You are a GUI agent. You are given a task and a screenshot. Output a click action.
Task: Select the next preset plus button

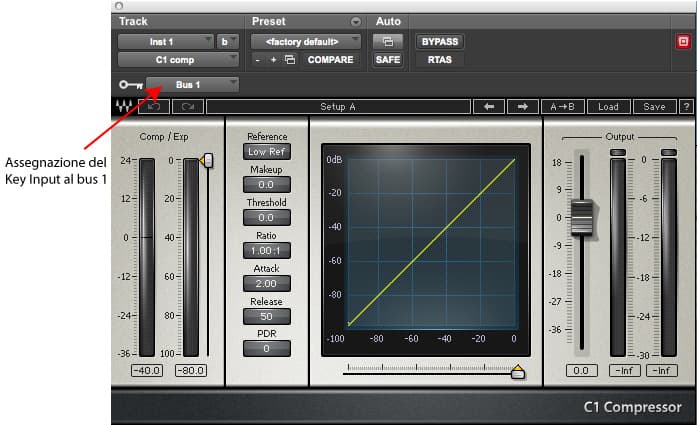(273, 60)
